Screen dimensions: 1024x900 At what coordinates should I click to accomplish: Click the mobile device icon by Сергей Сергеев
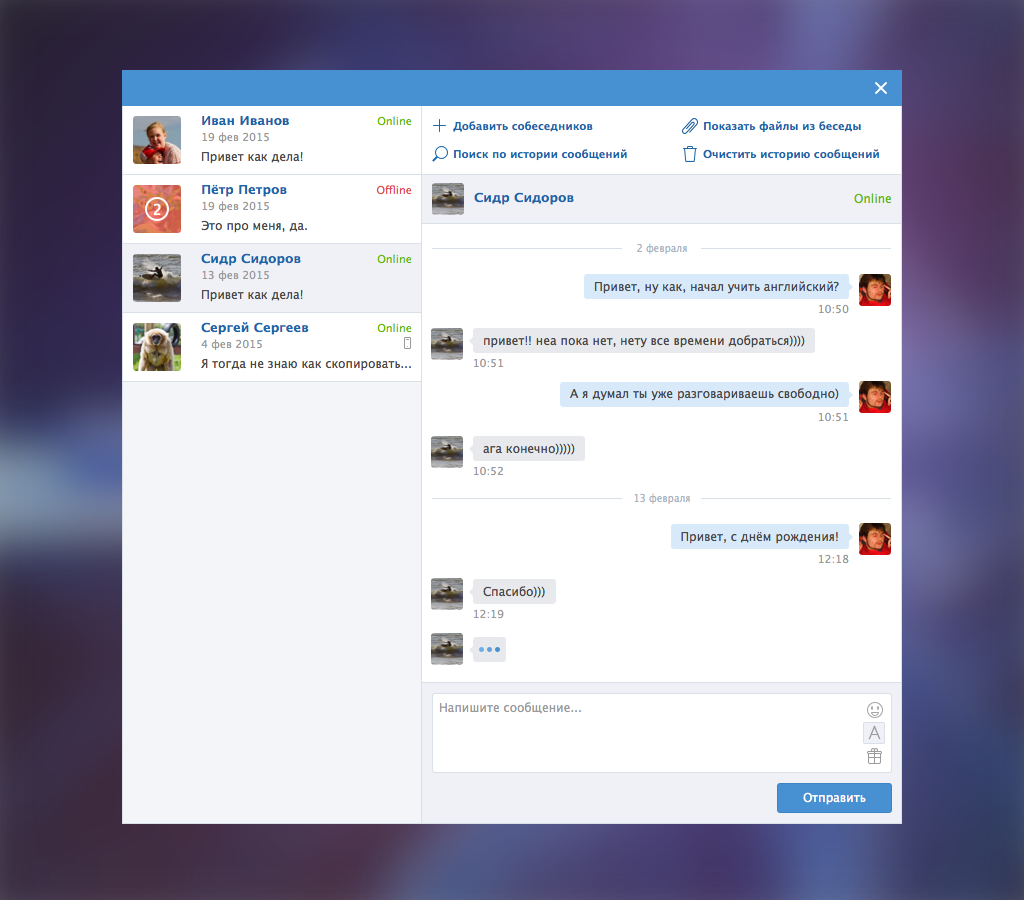point(408,344)
